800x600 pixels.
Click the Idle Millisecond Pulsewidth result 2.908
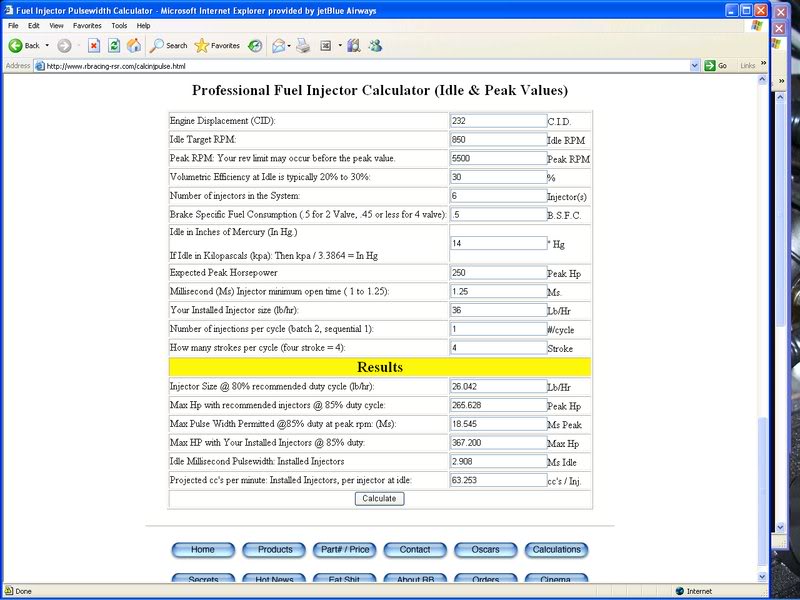[x=498, y=461]
